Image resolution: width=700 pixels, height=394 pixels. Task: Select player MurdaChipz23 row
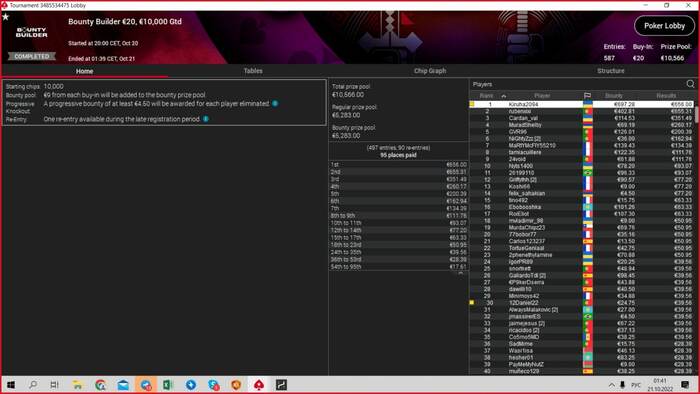[581, 228]
